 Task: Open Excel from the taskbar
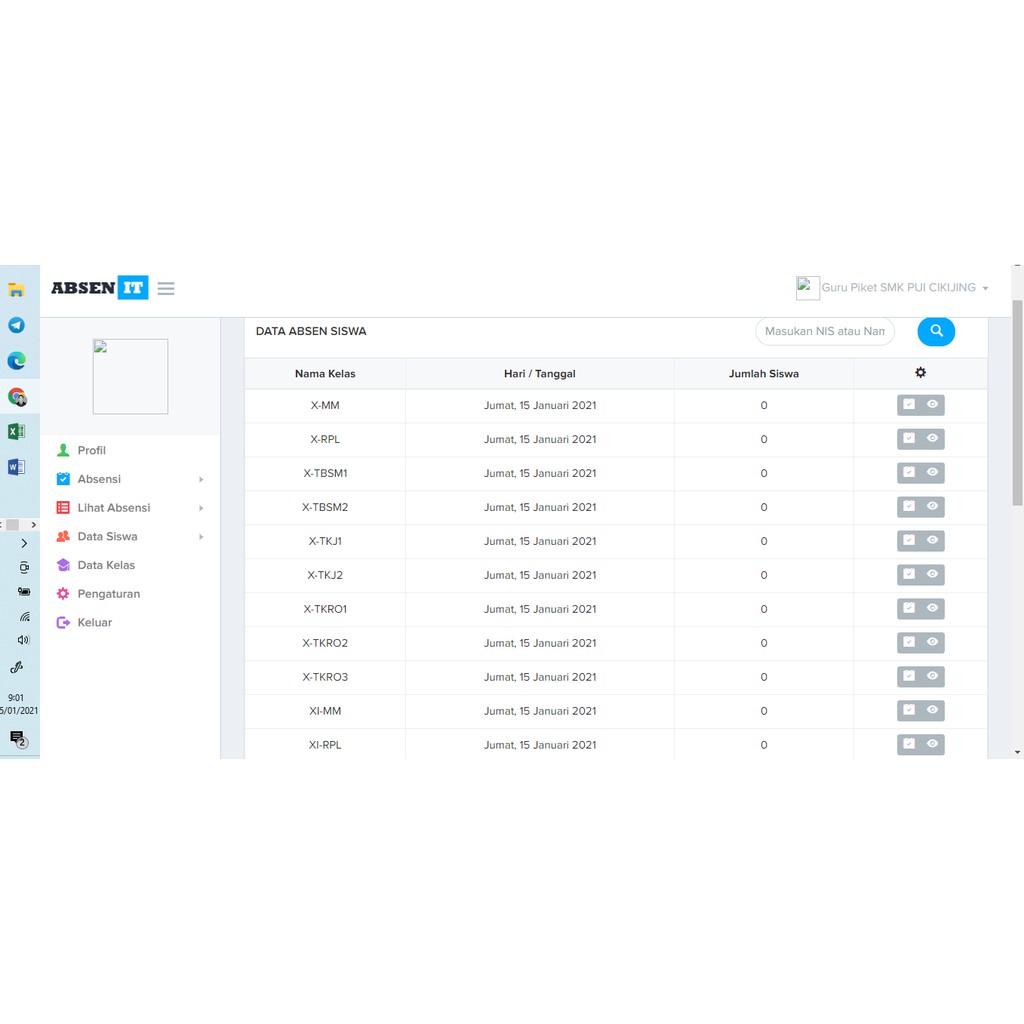(16, 431)
